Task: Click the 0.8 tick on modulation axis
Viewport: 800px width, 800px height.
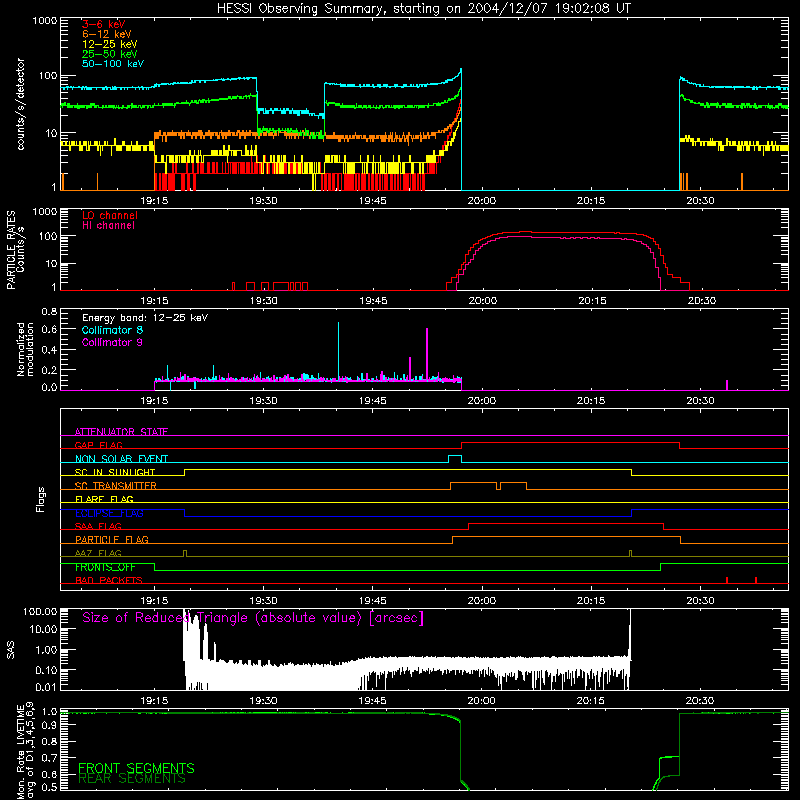Action: 49,311
